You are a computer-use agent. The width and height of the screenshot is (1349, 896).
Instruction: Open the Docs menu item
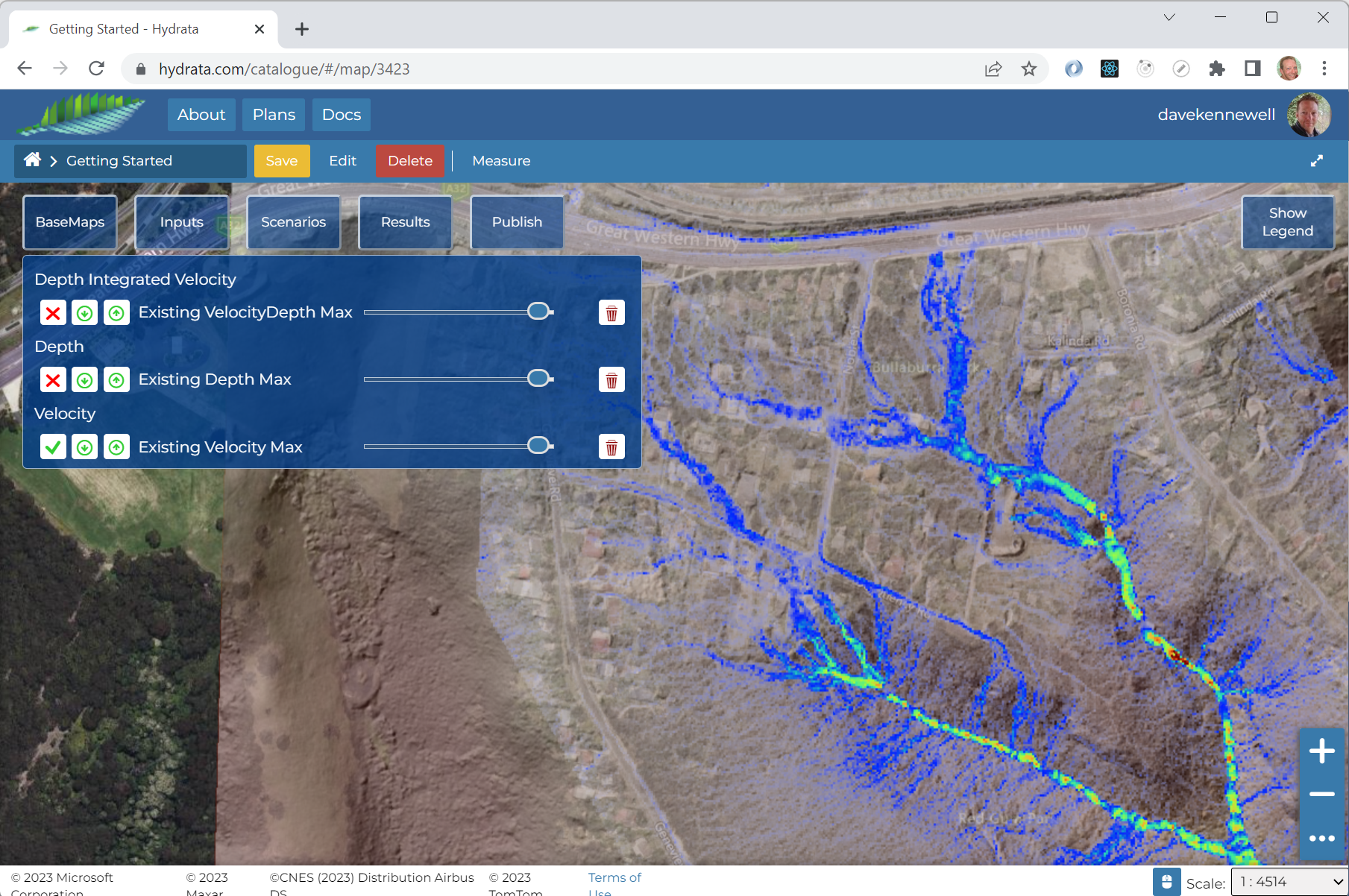pos(342,115)
